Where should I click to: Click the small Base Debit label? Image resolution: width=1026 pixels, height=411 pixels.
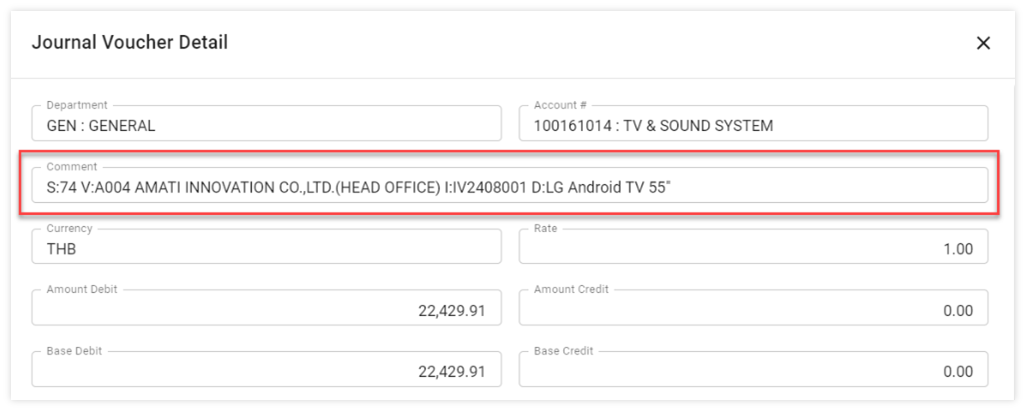click(x=76, y=352)
